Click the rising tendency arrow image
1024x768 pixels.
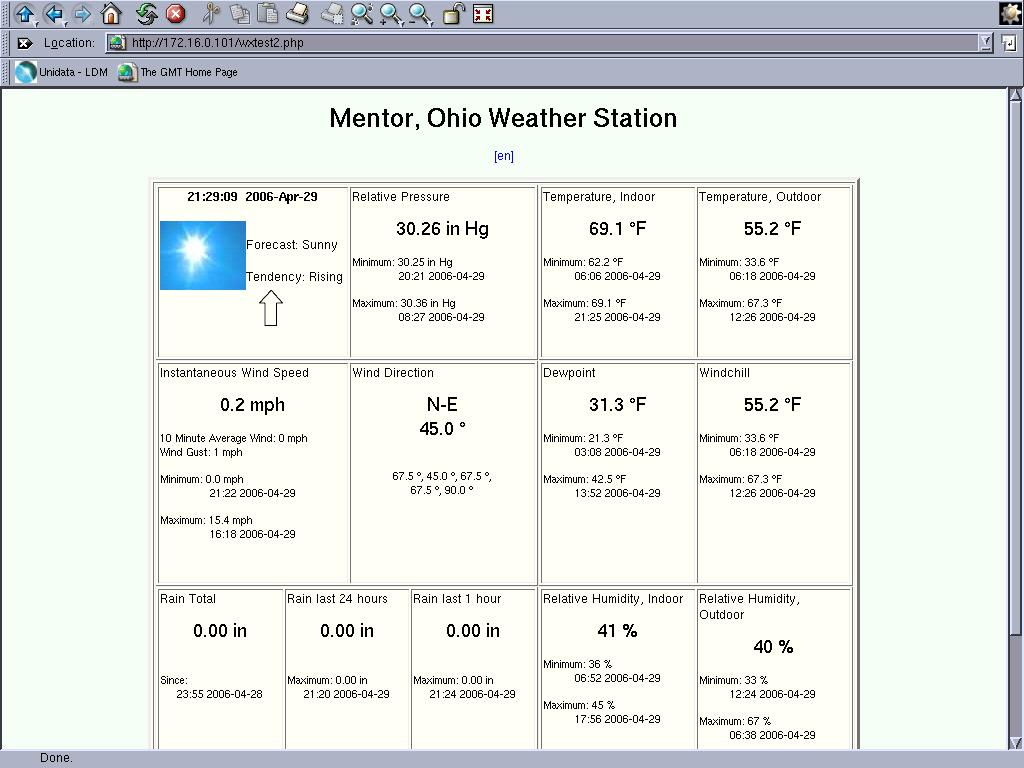tap(271, 308)
